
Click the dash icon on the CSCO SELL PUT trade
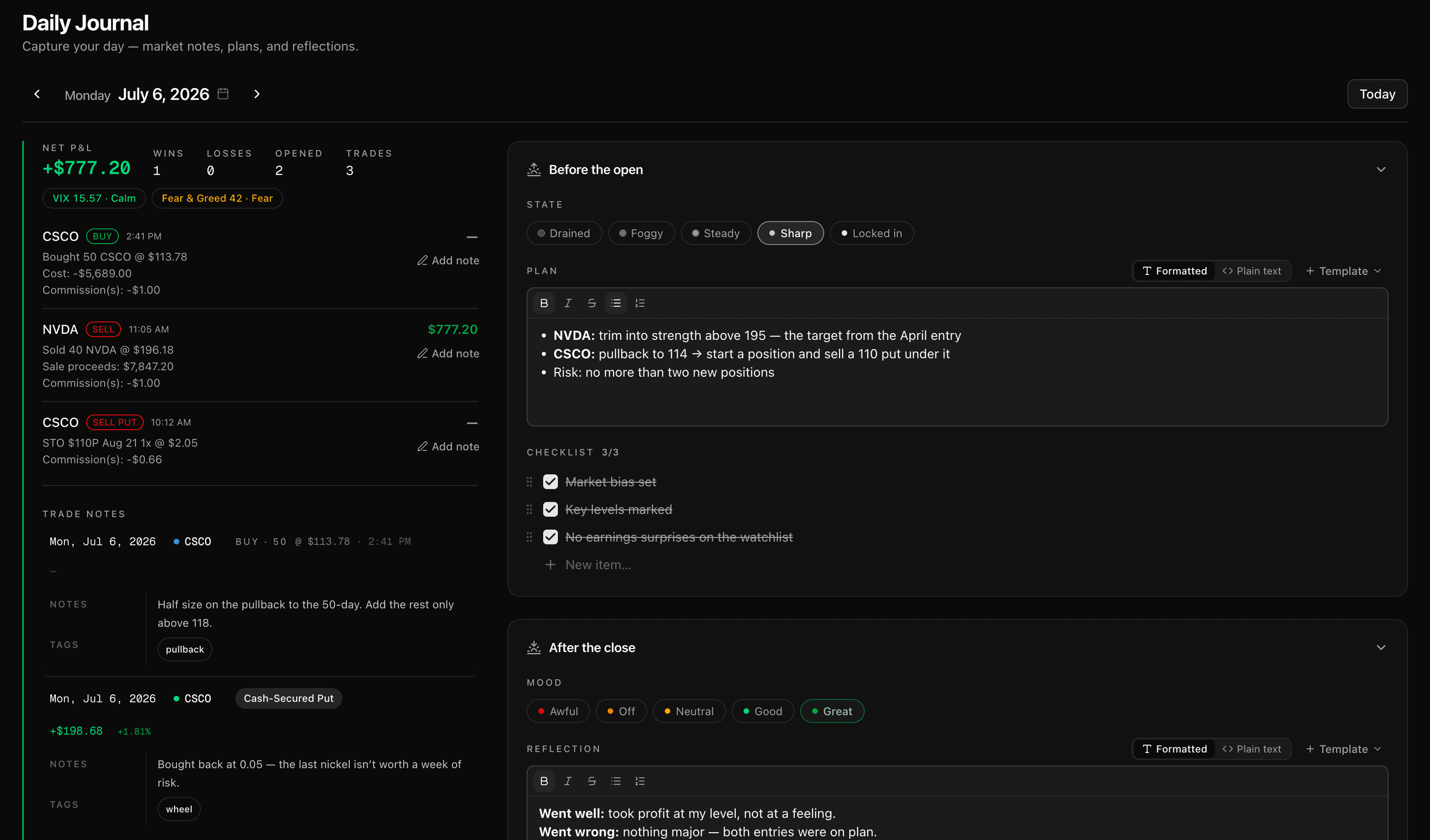tap(472, 423)
